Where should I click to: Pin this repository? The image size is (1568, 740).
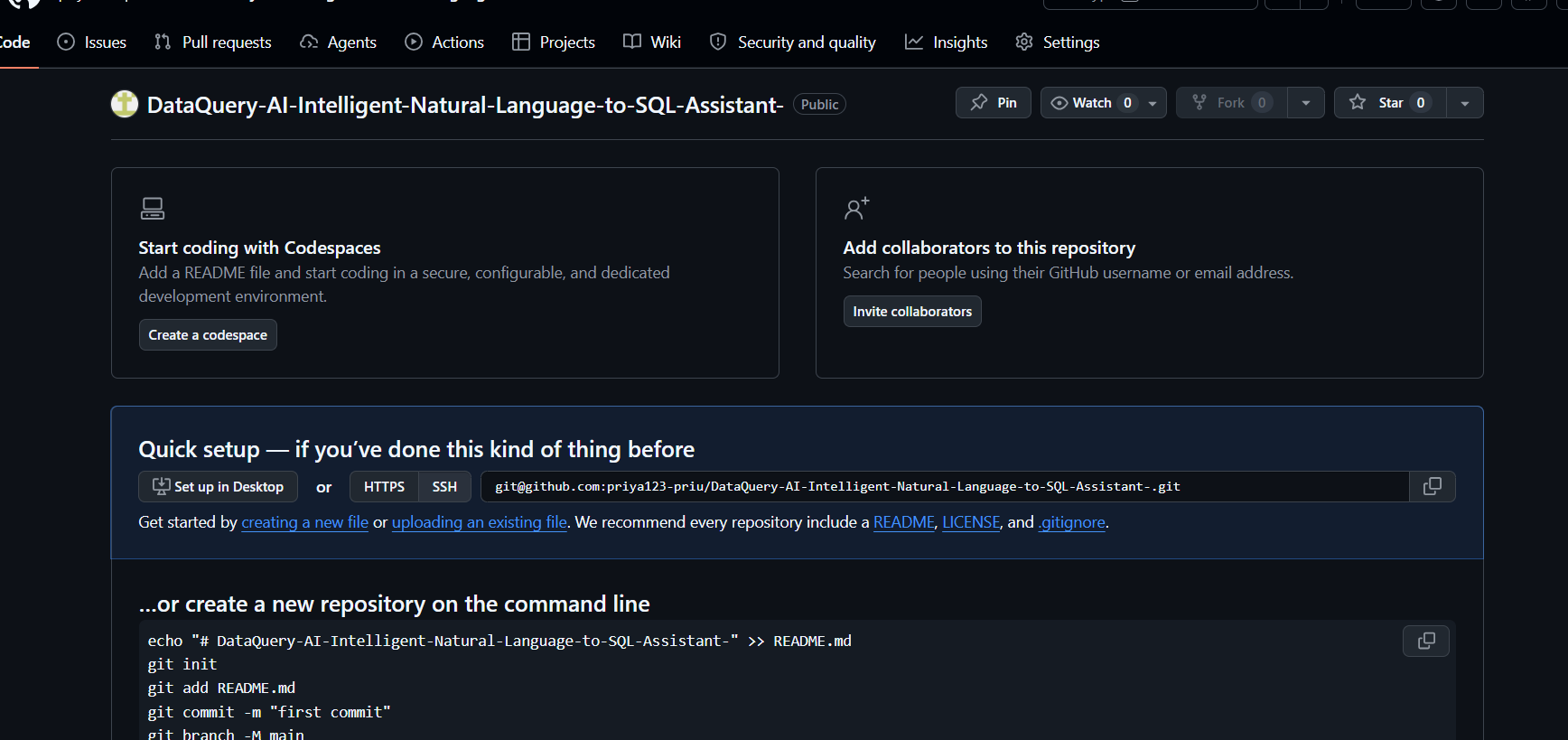pos(994,103)
